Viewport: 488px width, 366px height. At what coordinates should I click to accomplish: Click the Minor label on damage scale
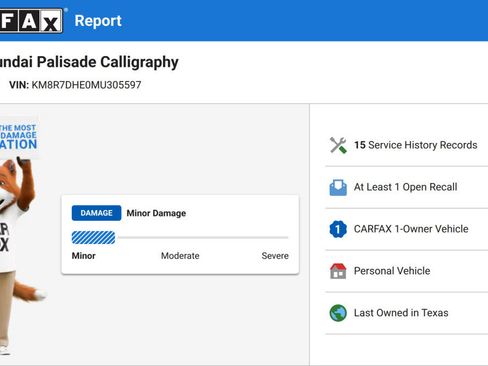pyautogui.click(x=84, y=256)
